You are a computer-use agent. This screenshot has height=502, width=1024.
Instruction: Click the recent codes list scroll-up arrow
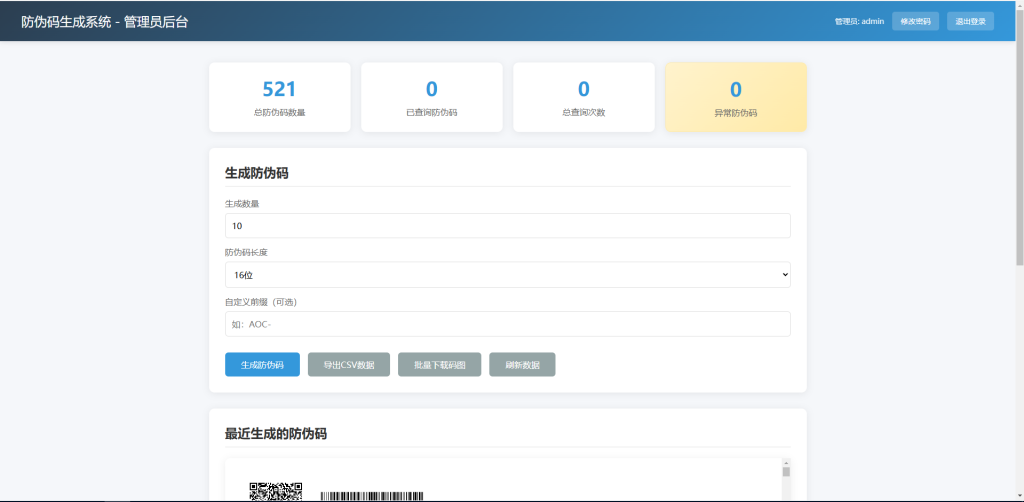(x=786, y=462)
